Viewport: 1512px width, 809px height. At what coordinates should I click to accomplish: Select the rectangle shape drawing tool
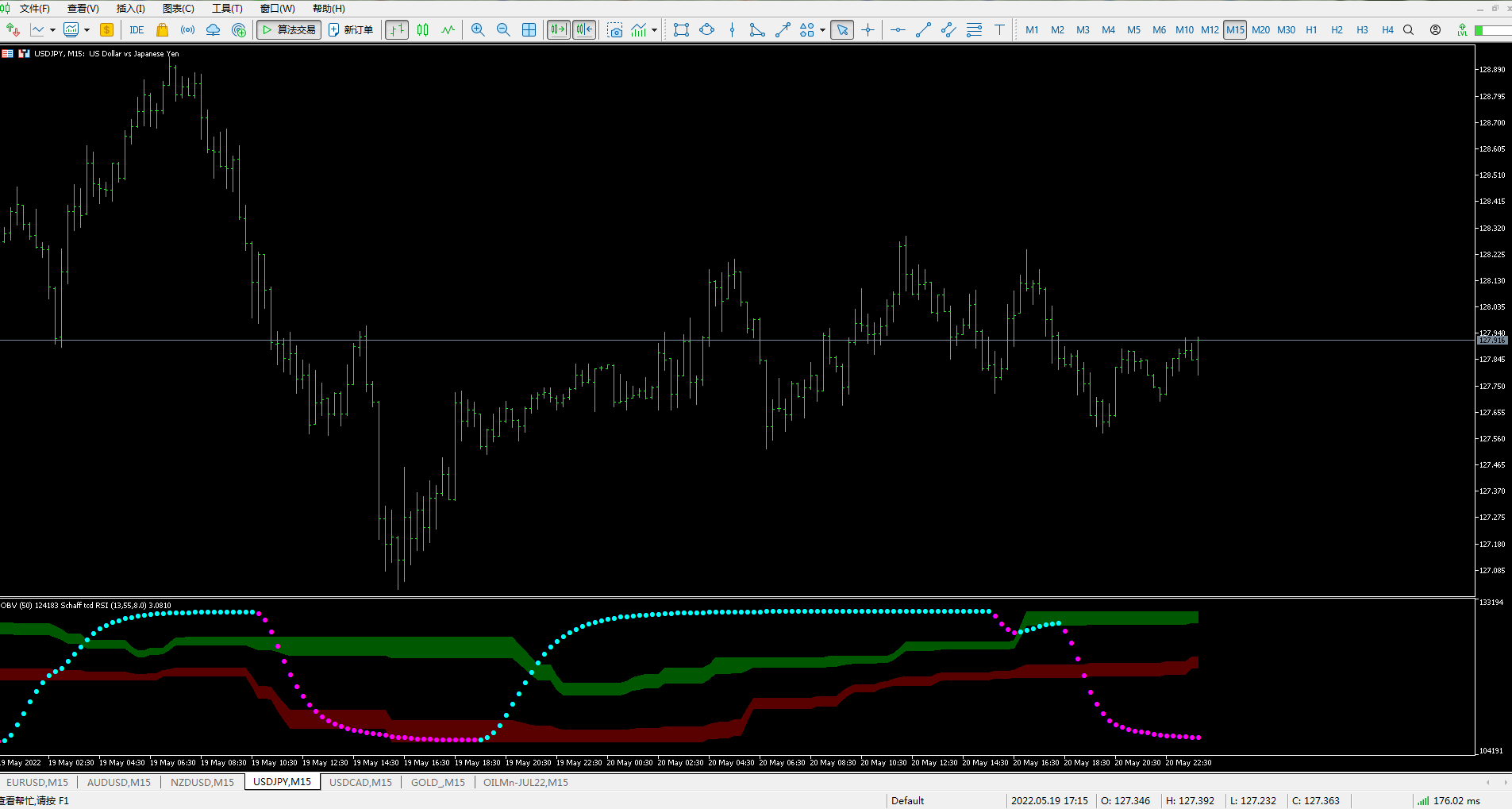[681, 30]
